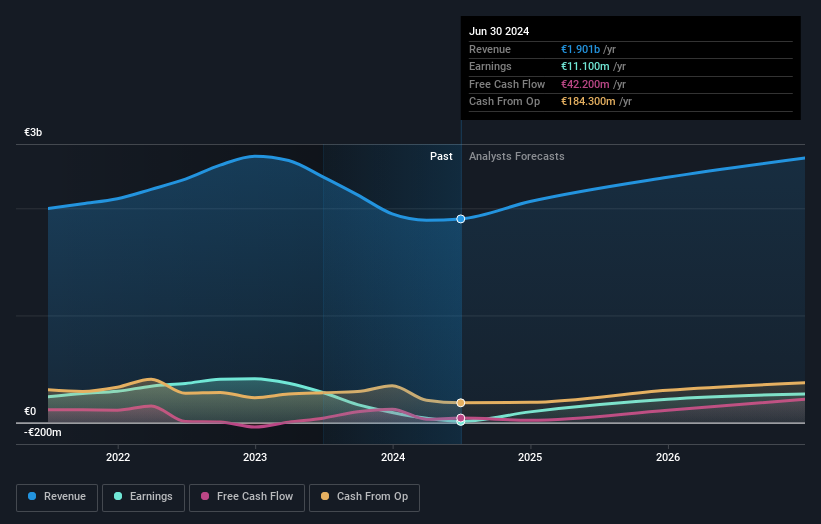Select the Free Cash Flow data point marker
Viewport: 821px width, 524px height.
(x=460, y=418)
